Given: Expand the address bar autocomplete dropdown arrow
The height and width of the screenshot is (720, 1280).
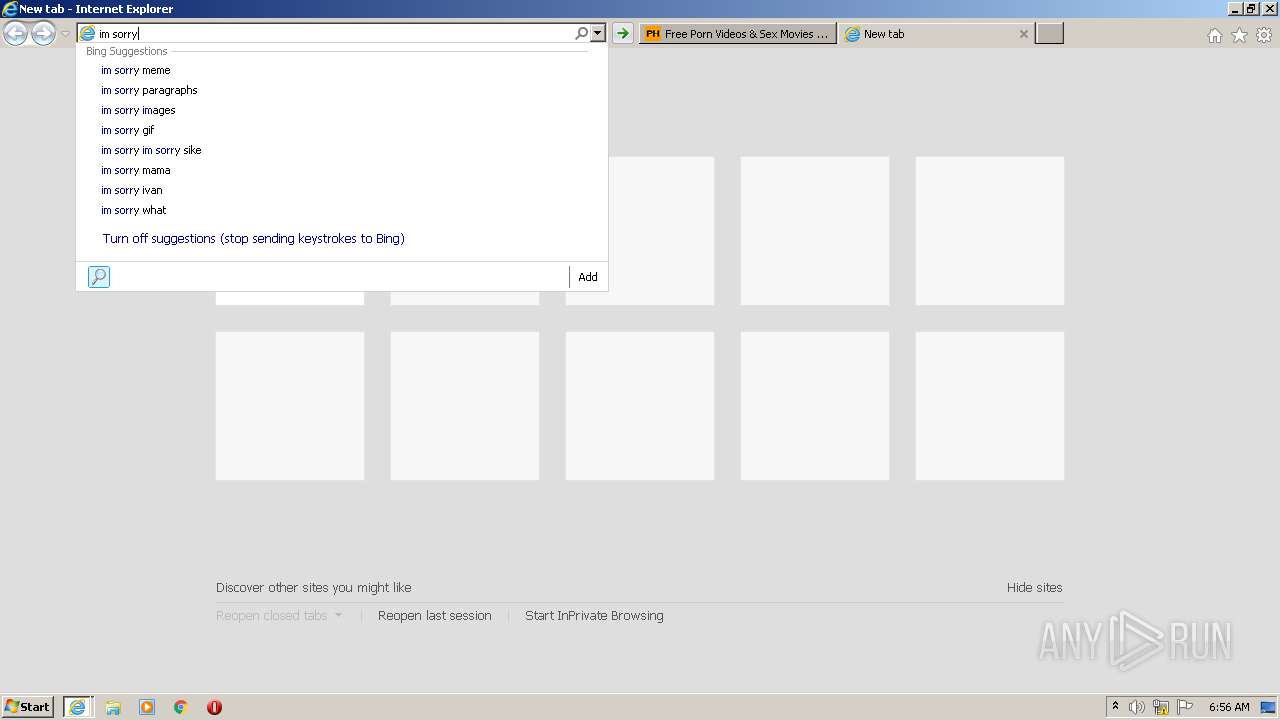Looking at the screenshot, I should click(598, 34).
